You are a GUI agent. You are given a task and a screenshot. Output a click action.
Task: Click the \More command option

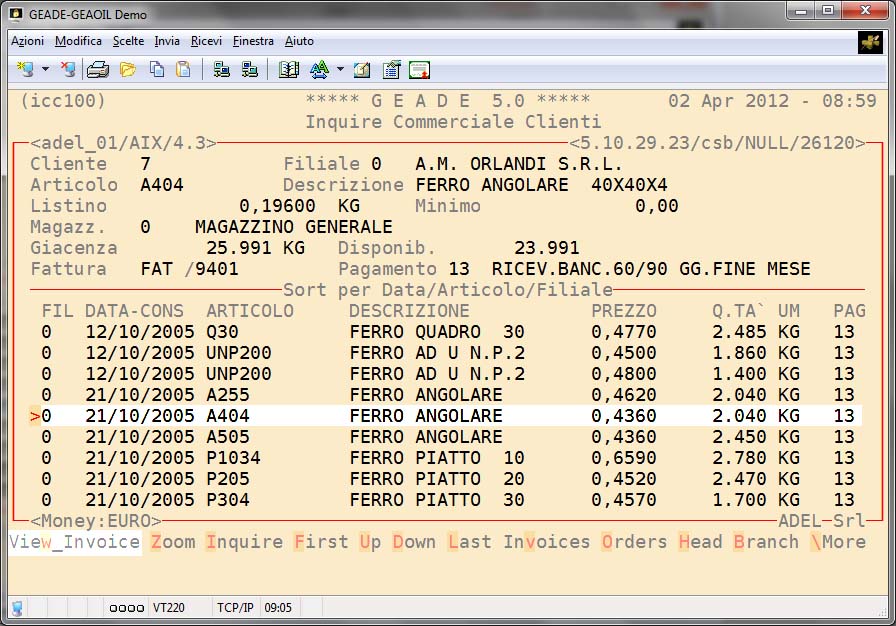838,542
